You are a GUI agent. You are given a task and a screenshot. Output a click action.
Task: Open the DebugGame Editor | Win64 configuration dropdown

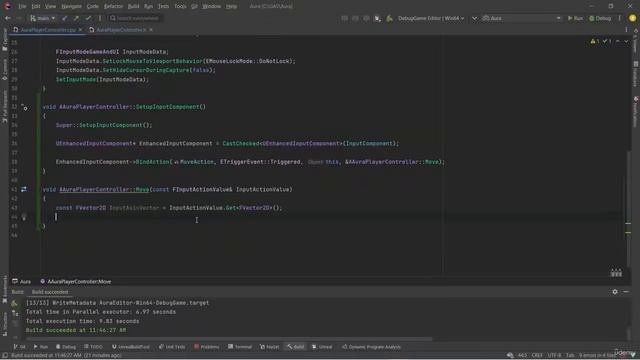tap(431, 18)
